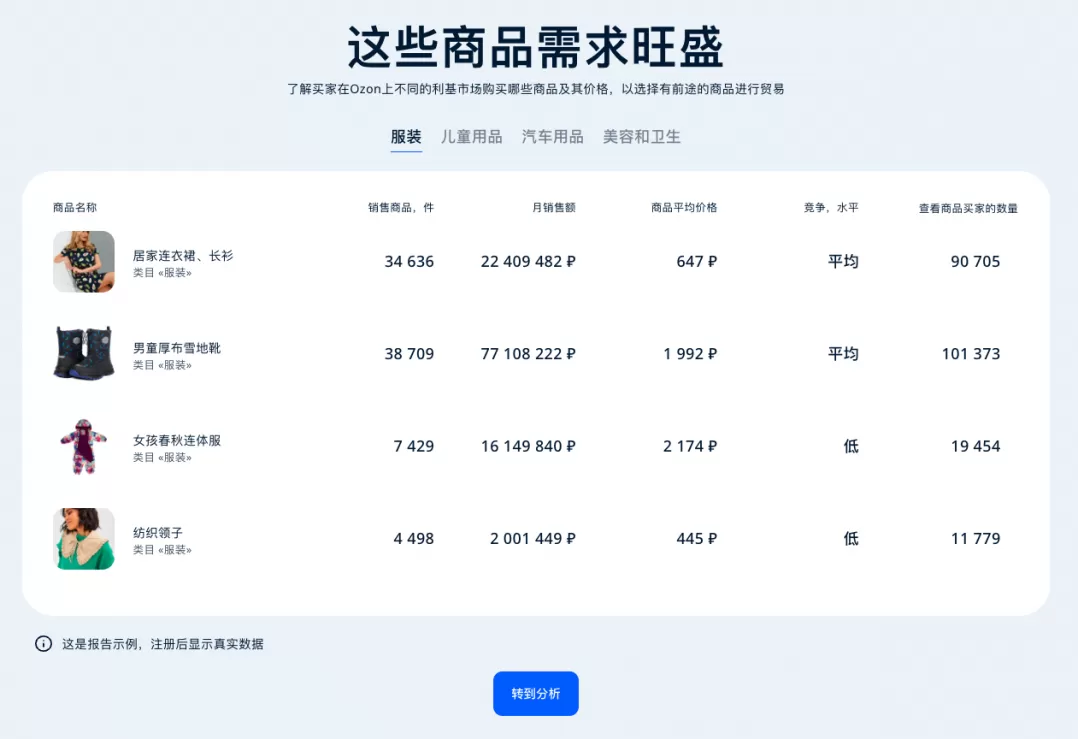Click the 月销售额 column header
Image resolution: width=1078 pixels, height=739 pixels.
point(553,208)
